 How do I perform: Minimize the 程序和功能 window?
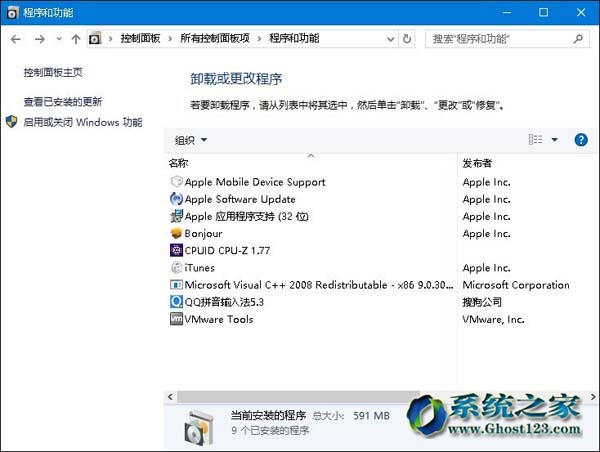[507, 12]
